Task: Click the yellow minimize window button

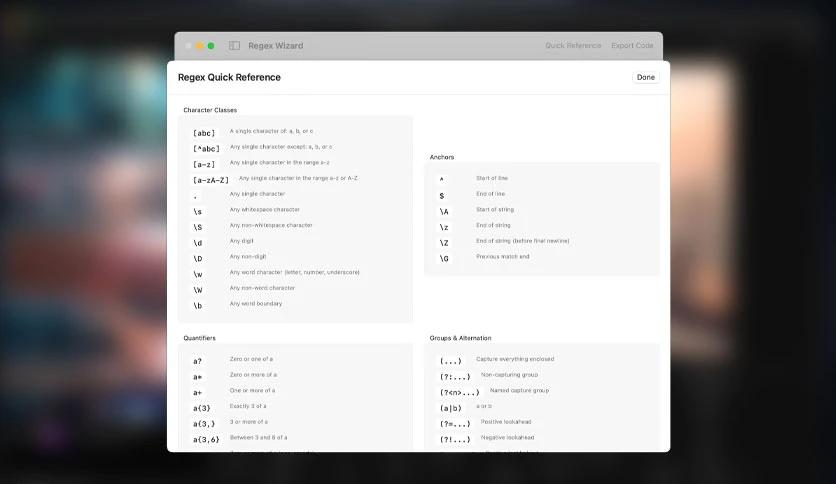Action: 199,46
